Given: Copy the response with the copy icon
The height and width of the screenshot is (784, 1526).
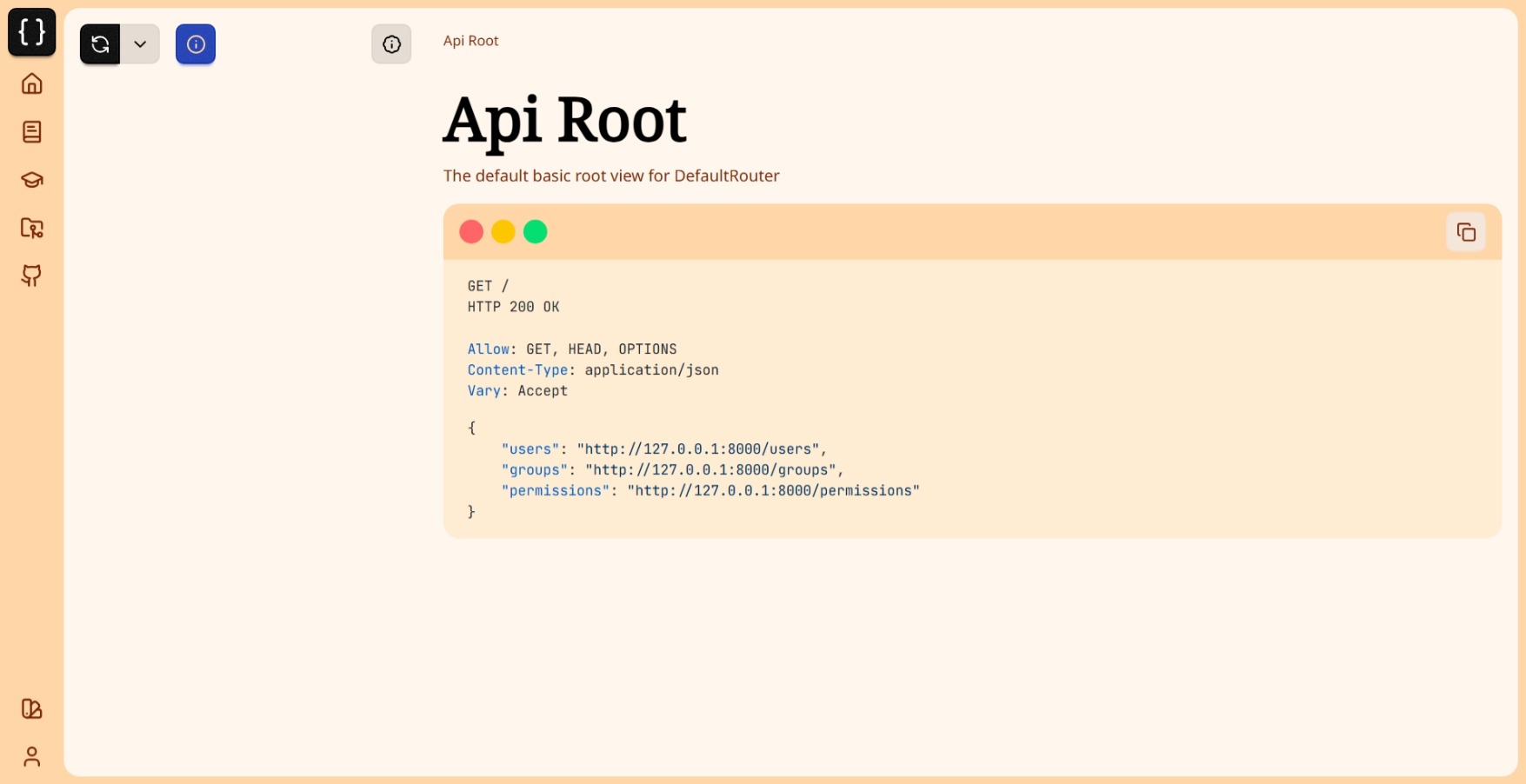Looking at the screenshot, I should point(1466,231).
